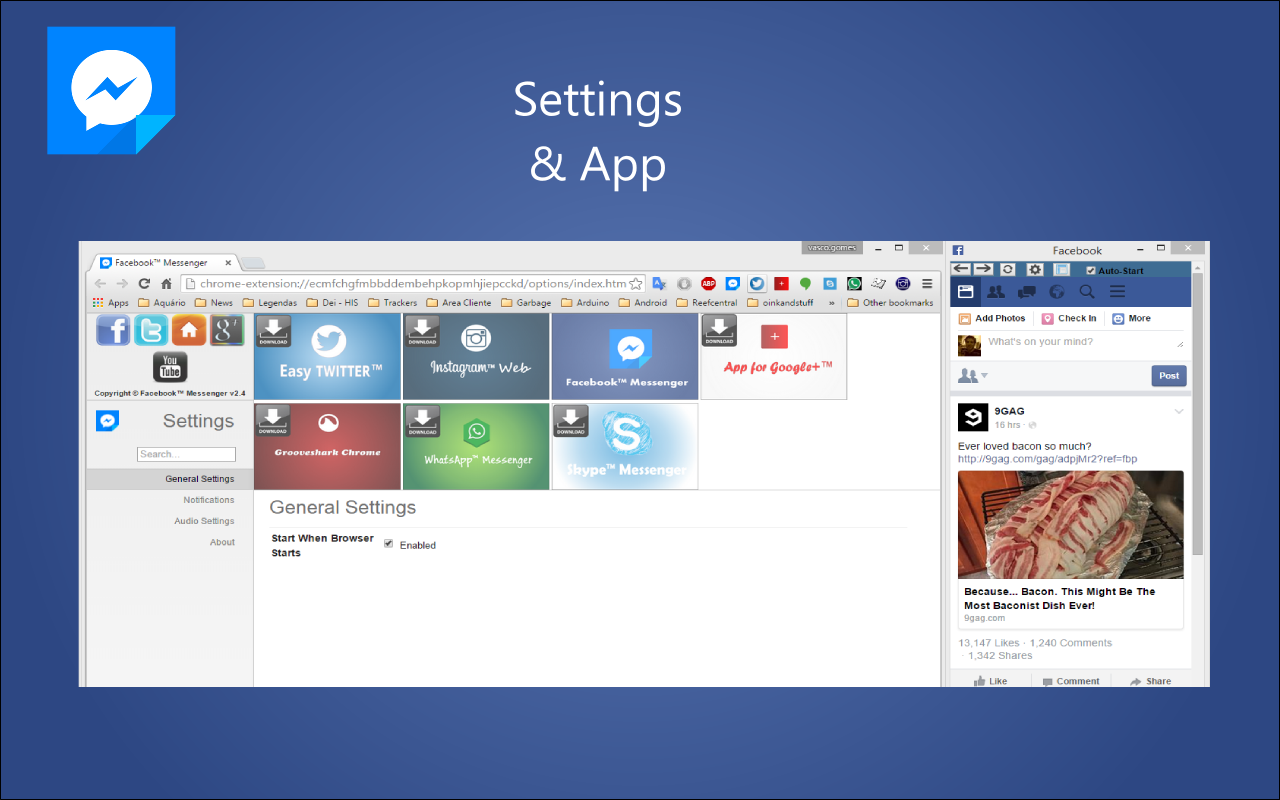
Task: Open Facebook hamburger menu icon
Action: [x=1117, y=292]
